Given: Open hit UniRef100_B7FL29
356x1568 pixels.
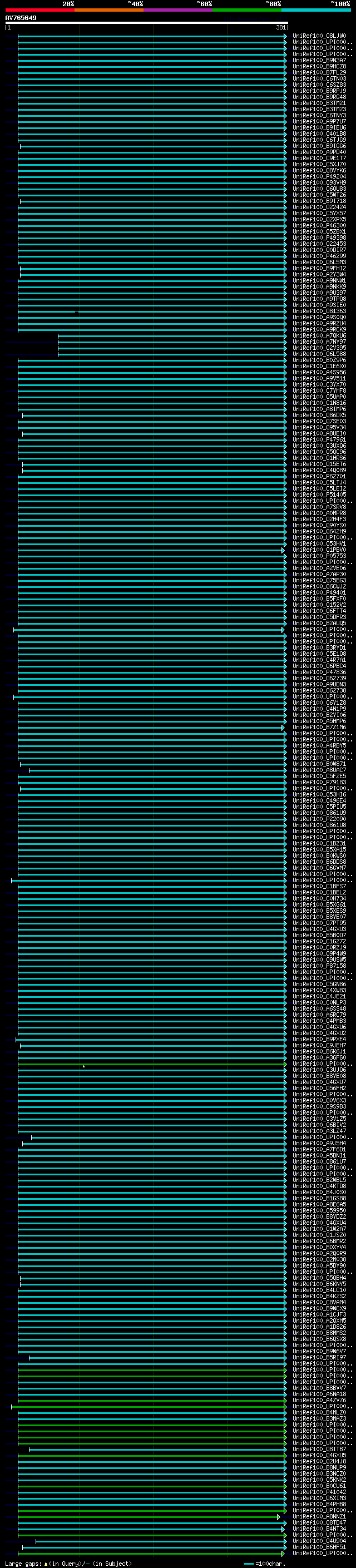Looking at the screenshot, I should coord(319,72).
